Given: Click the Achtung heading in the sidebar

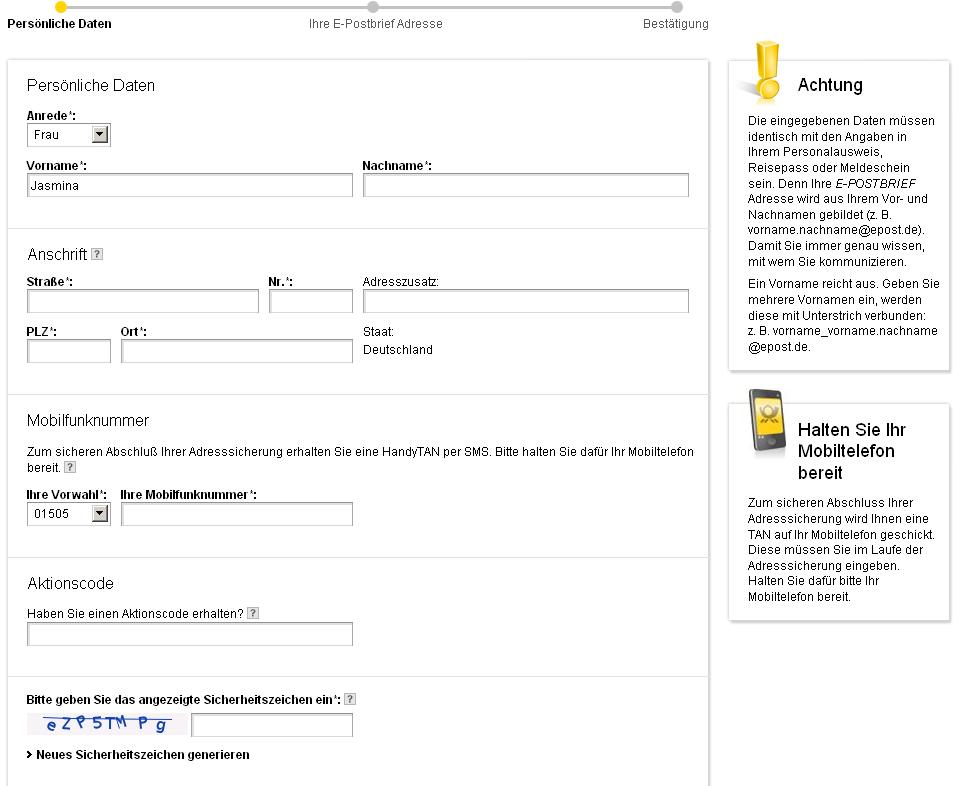Looking at the screenshot, I should click(x=830, y=85).
